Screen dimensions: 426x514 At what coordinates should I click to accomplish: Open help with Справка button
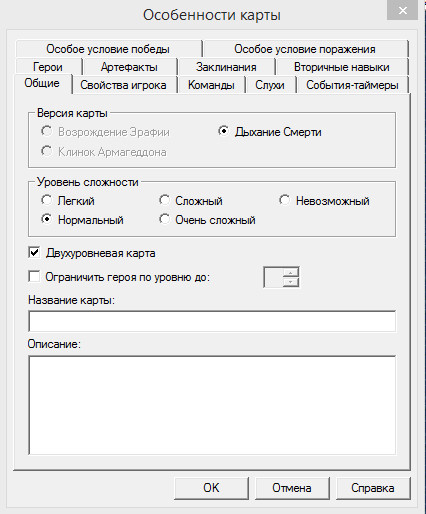point(373,488)
